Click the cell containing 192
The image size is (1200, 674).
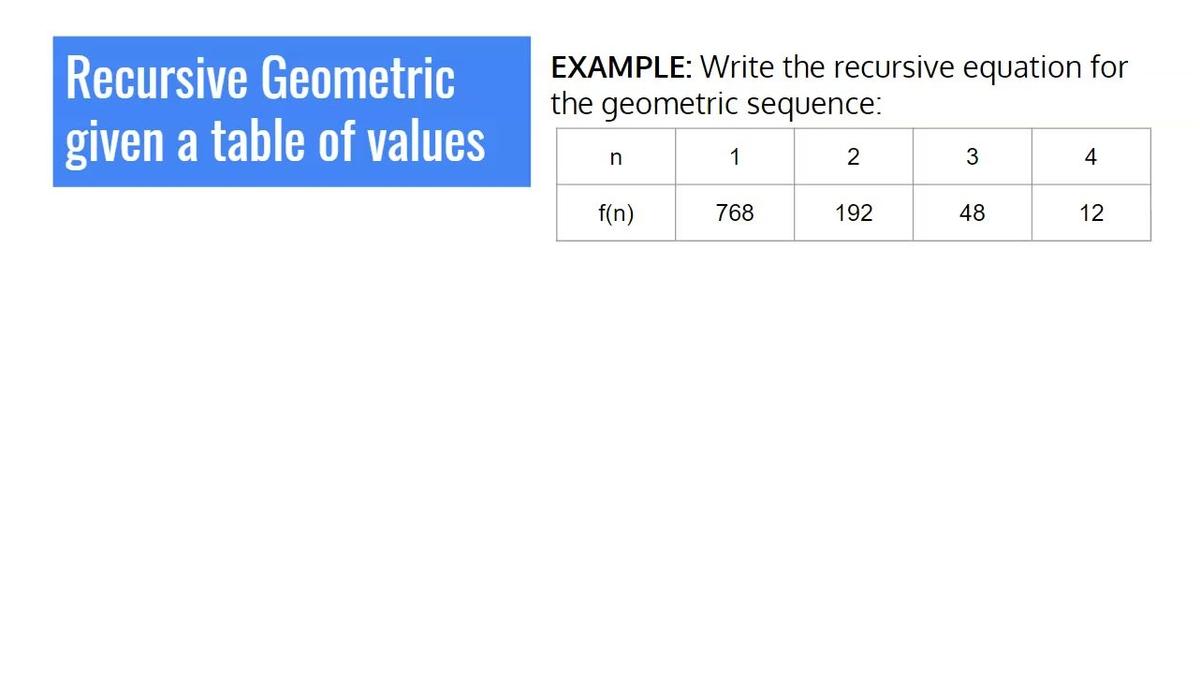(853, 213)
